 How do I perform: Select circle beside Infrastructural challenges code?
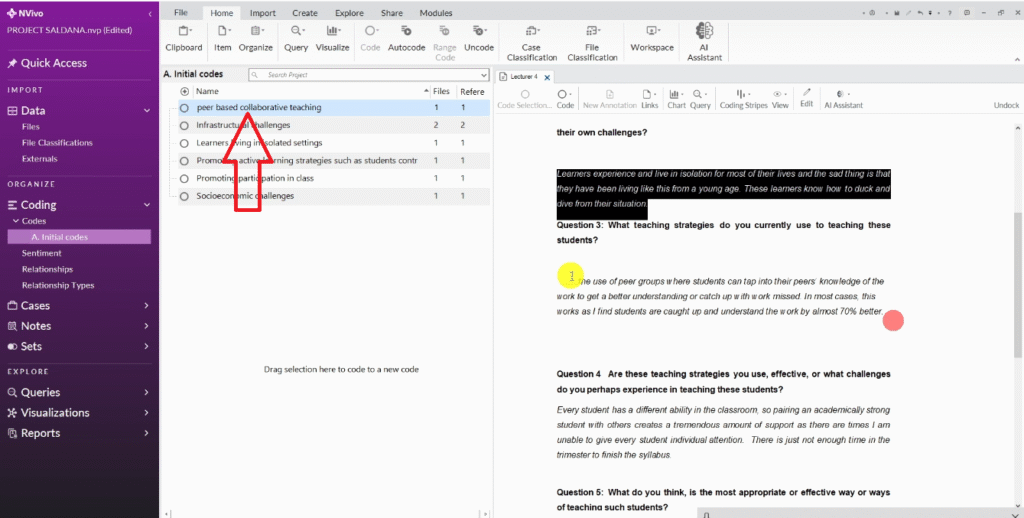[x=185, y=125]
